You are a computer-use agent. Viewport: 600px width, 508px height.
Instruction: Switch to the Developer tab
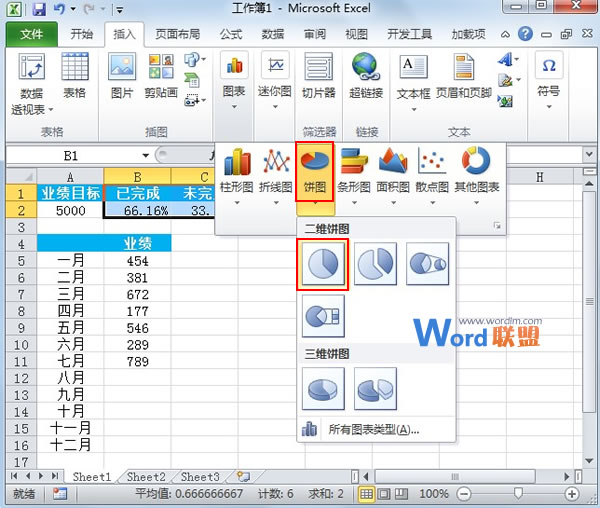[x=409, y=34]
